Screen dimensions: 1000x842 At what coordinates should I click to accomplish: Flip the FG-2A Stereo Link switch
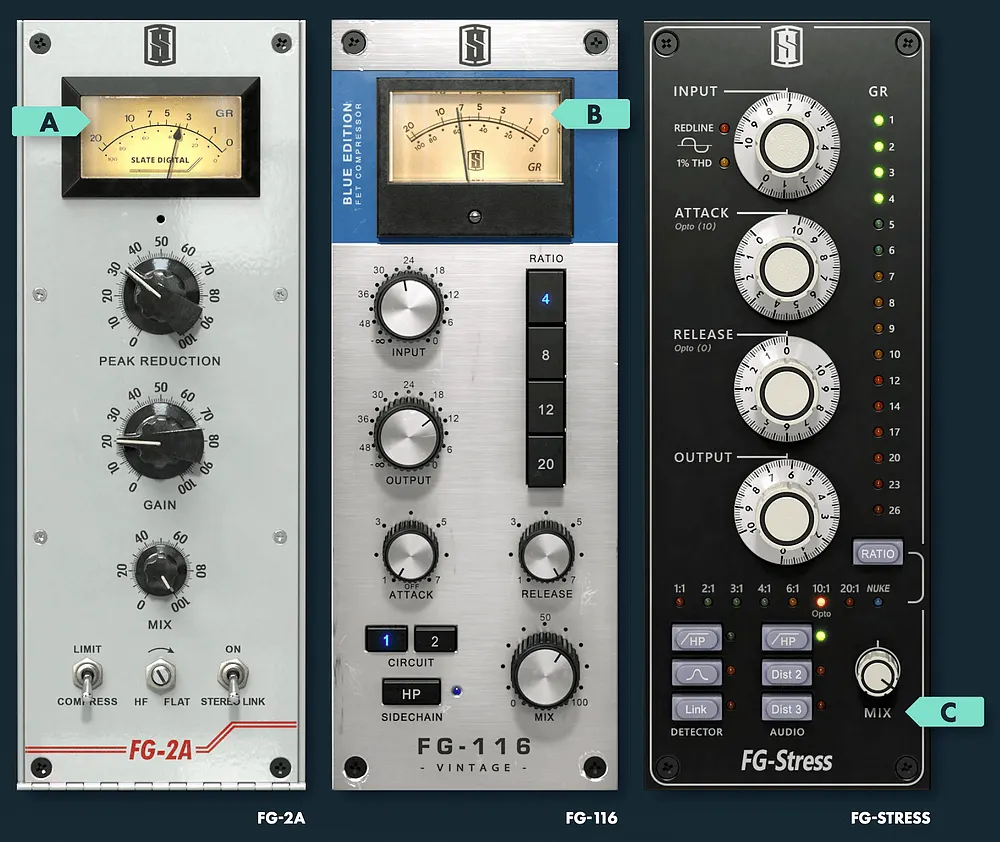click(x=233, y=678)
